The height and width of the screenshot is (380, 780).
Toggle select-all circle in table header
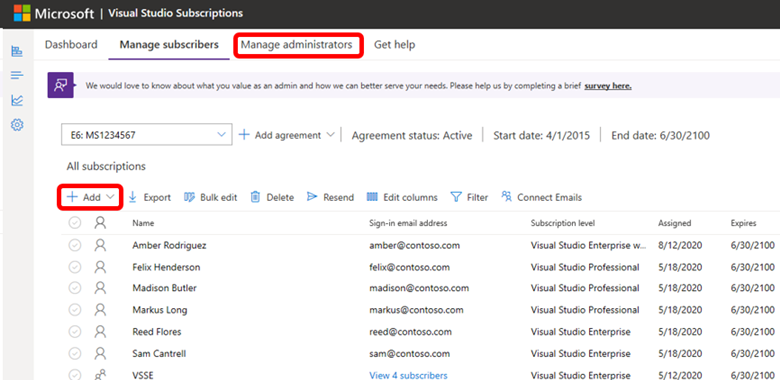coord(75,223)
